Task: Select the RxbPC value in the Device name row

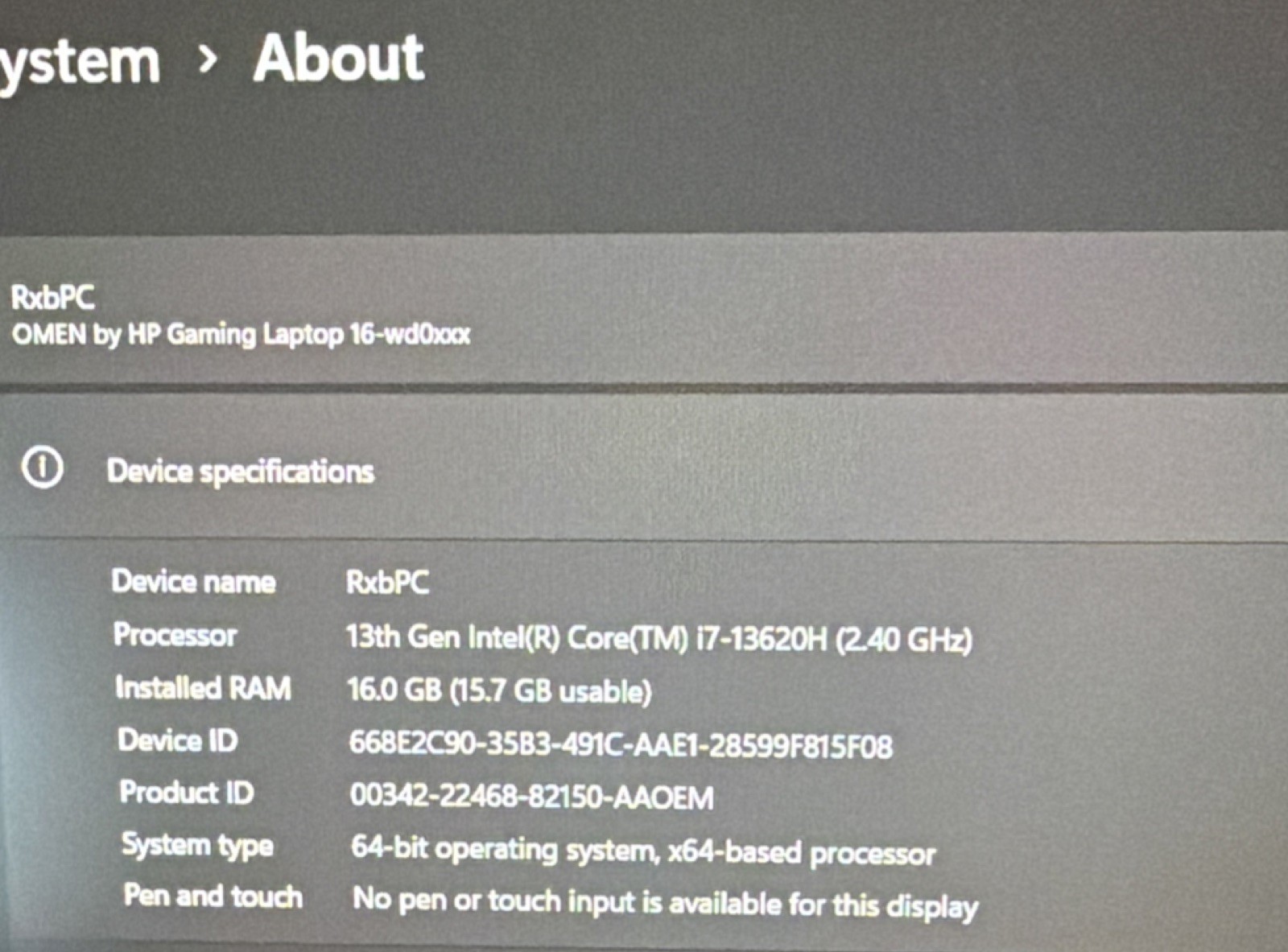Action: click(387, 582)
